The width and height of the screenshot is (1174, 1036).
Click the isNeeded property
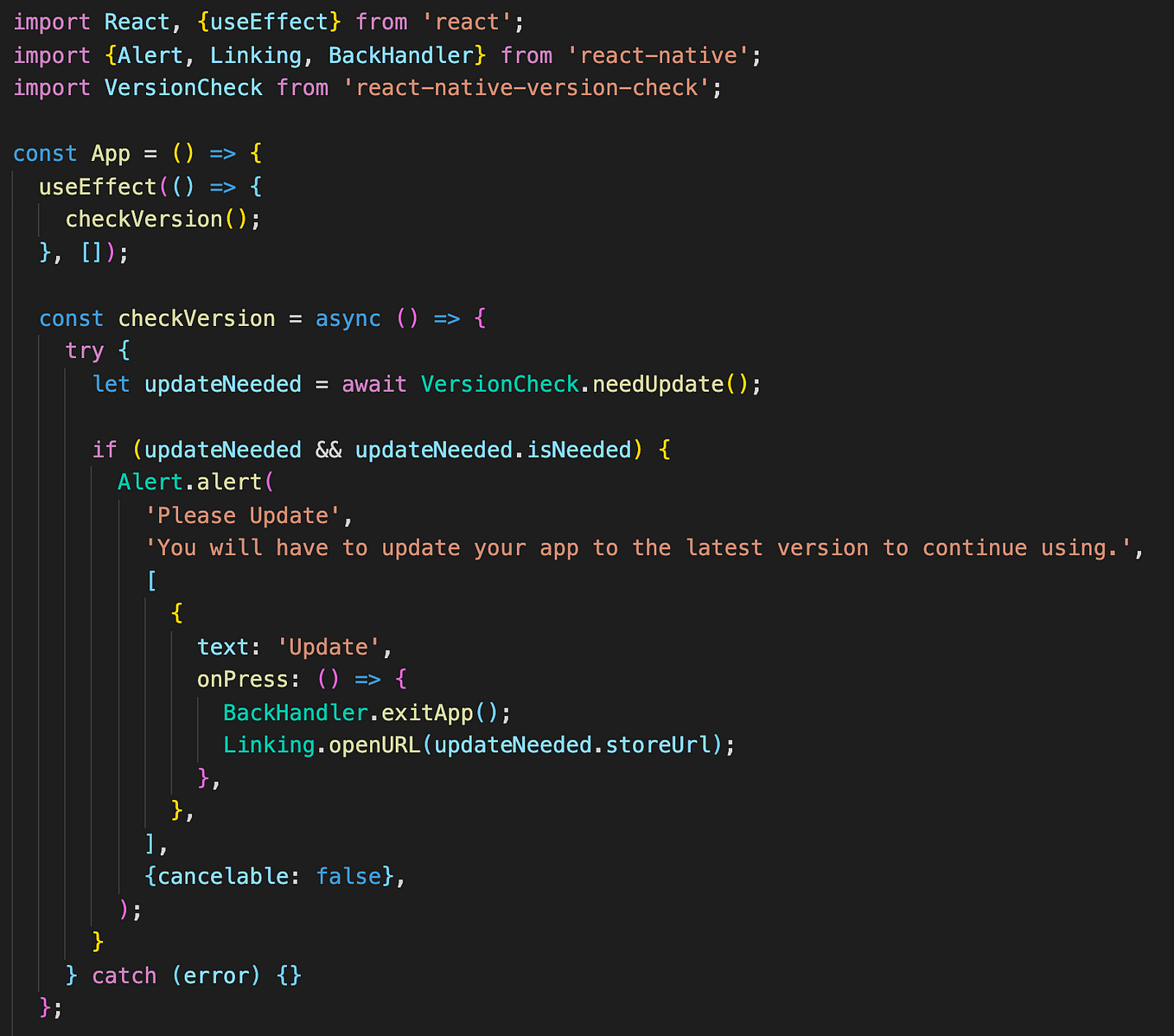pos(579,450)
